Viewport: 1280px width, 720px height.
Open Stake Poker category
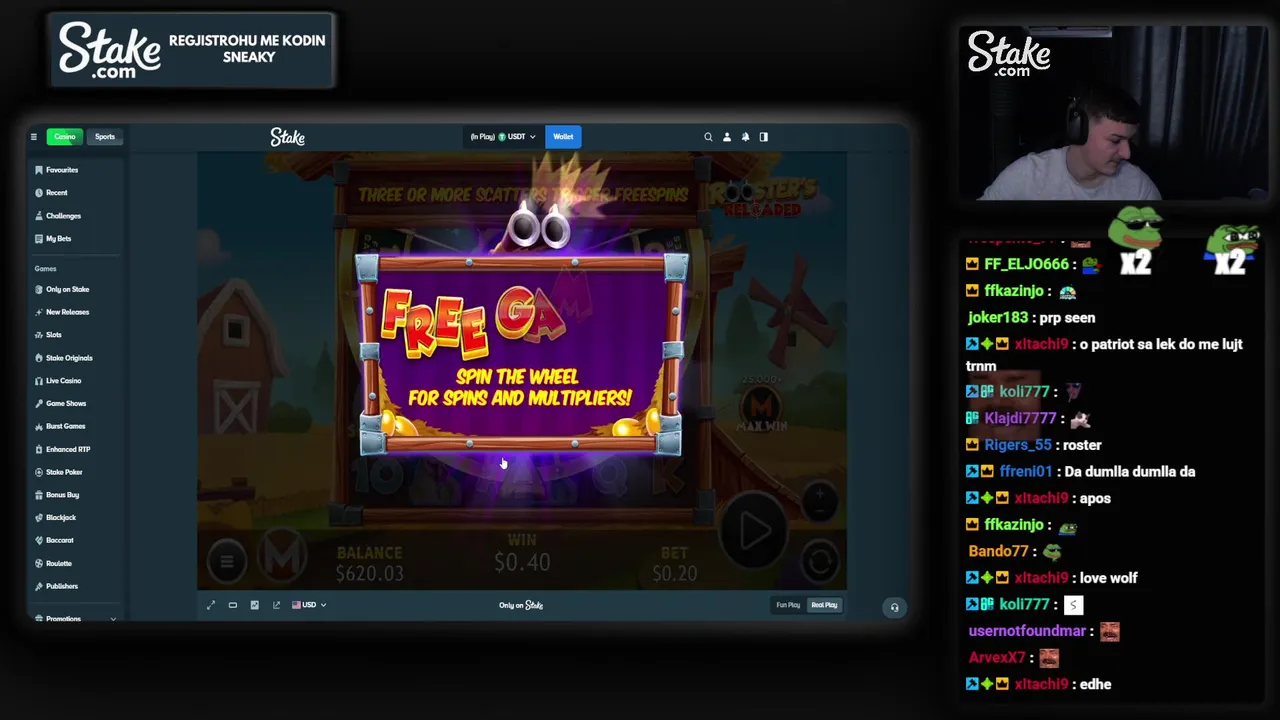pos(76,472)
